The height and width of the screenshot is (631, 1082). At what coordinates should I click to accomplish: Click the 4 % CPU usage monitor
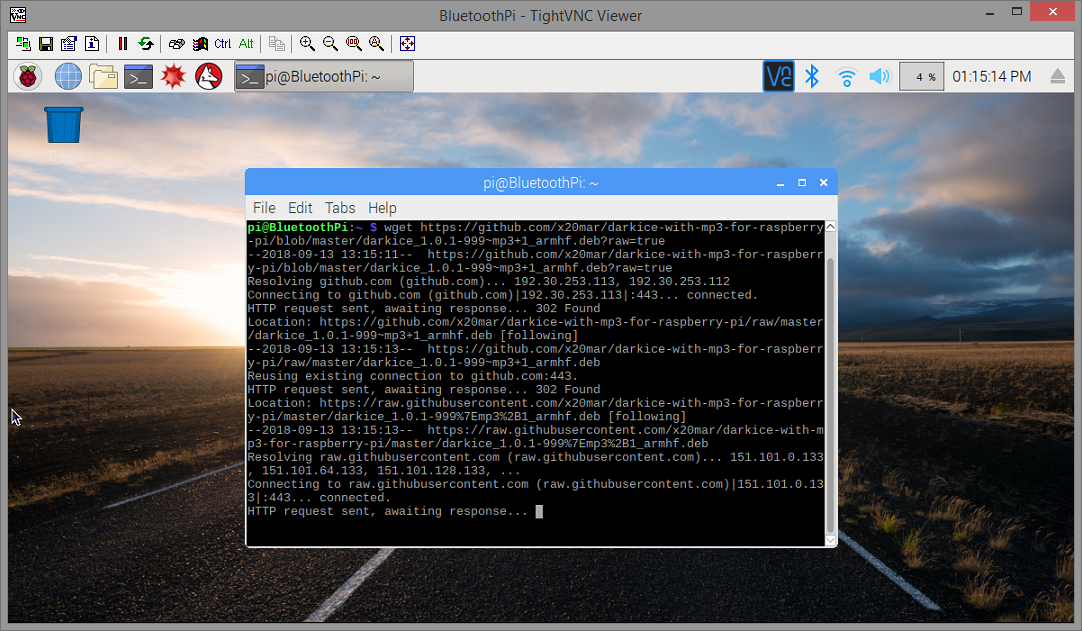point(921,77)
